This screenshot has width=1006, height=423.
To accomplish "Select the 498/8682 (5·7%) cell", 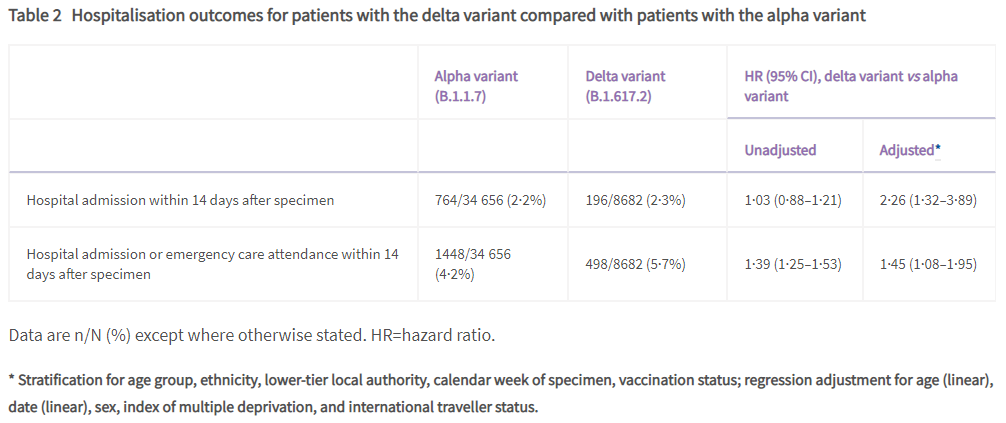I will pyautogui.click(x=635, y=264).
